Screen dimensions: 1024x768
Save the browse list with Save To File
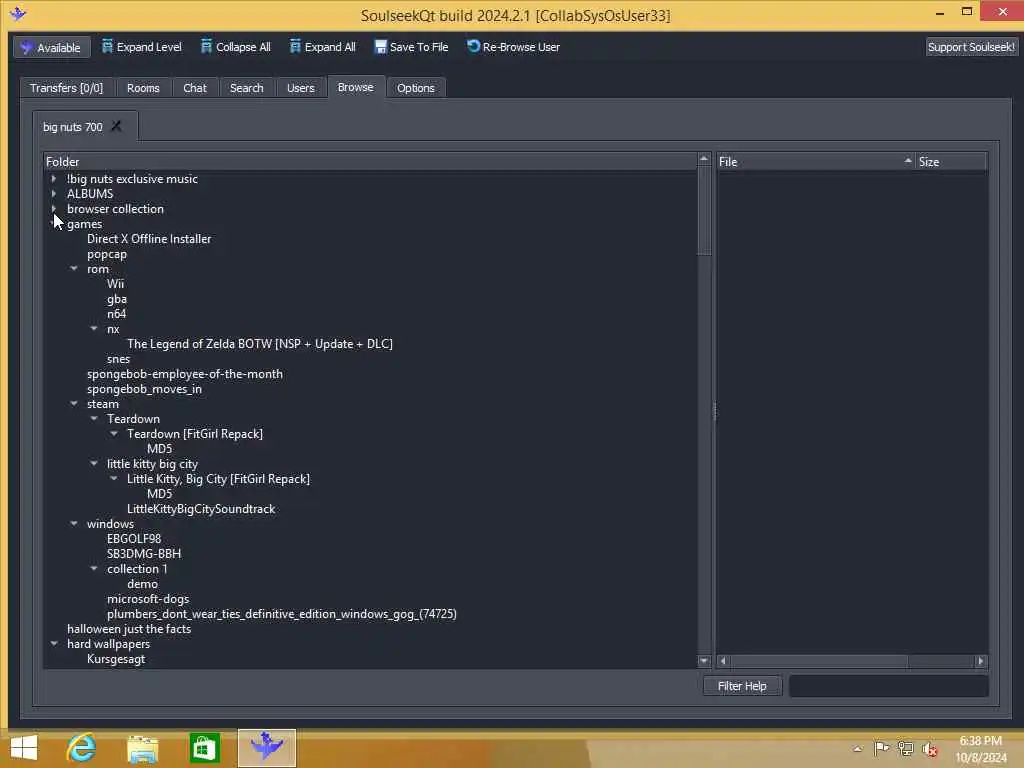411,47
